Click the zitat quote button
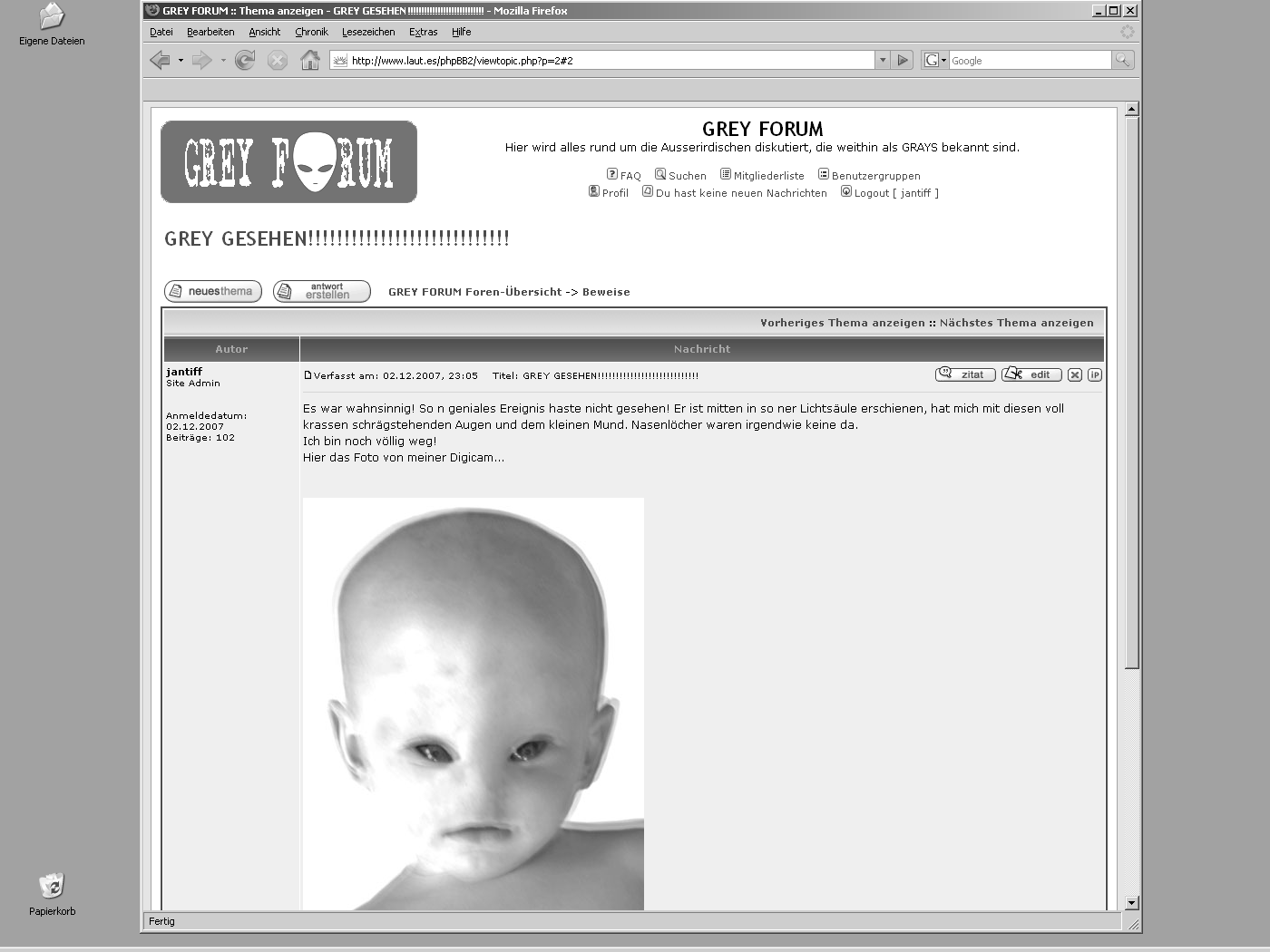The image size is (1270, 952). point(965,374)
